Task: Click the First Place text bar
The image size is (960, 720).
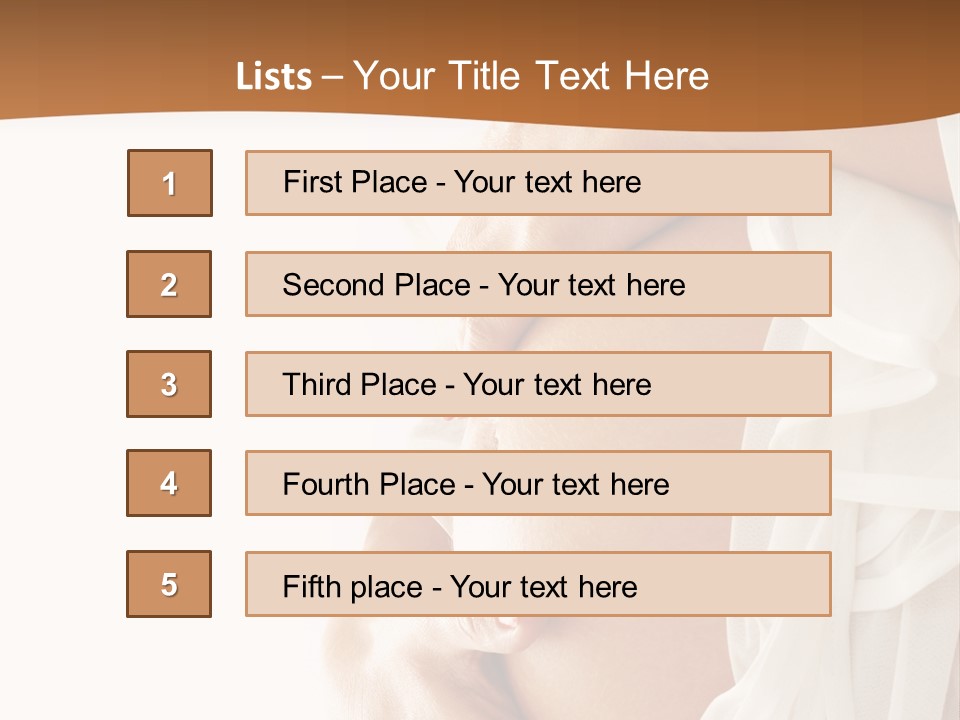Action: (x=538, y=183)
